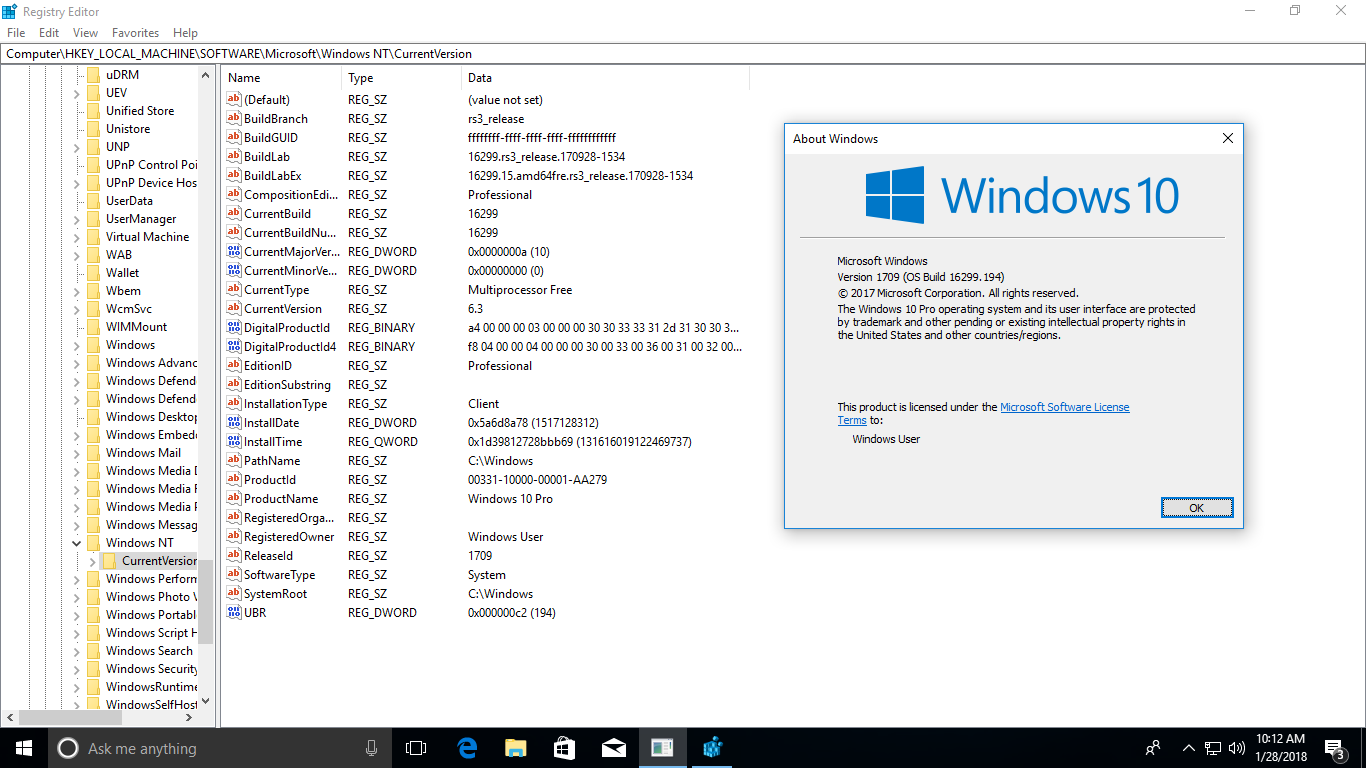
Task: Expand the Virtual Machine tree node
Action: [77, 237]
